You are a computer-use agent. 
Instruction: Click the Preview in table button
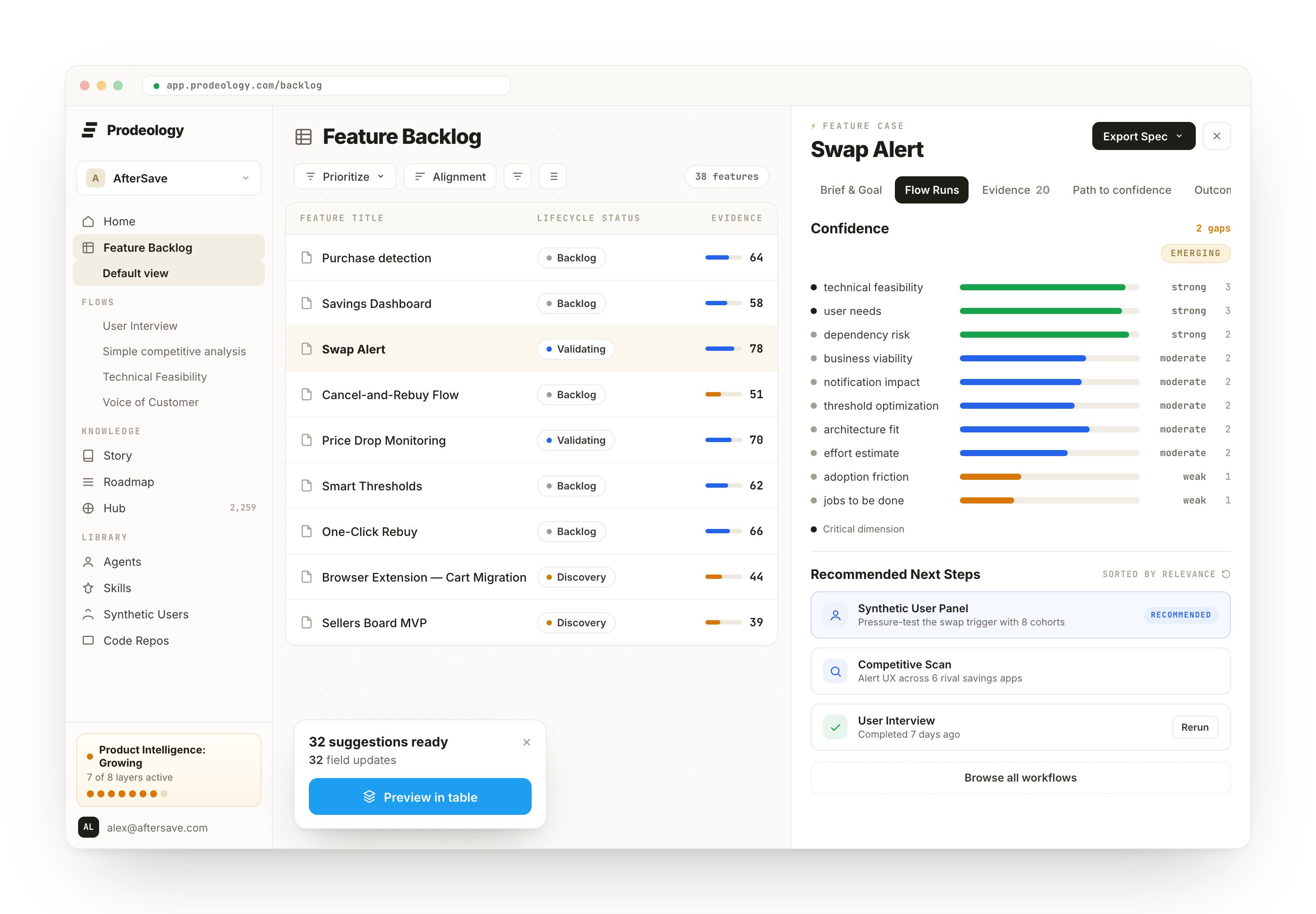click(420, 797)
